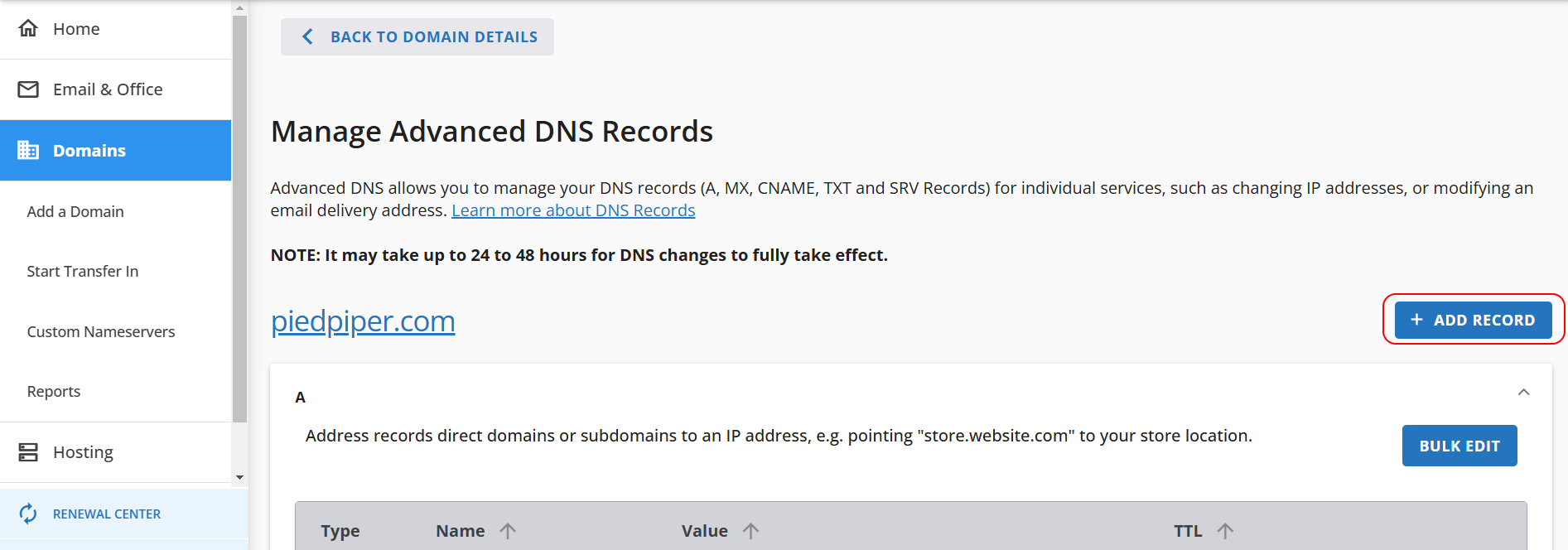Collapse the A records section chevron
The height and width of the screenshot is (550, 1568).
[x=1523, y=393]
